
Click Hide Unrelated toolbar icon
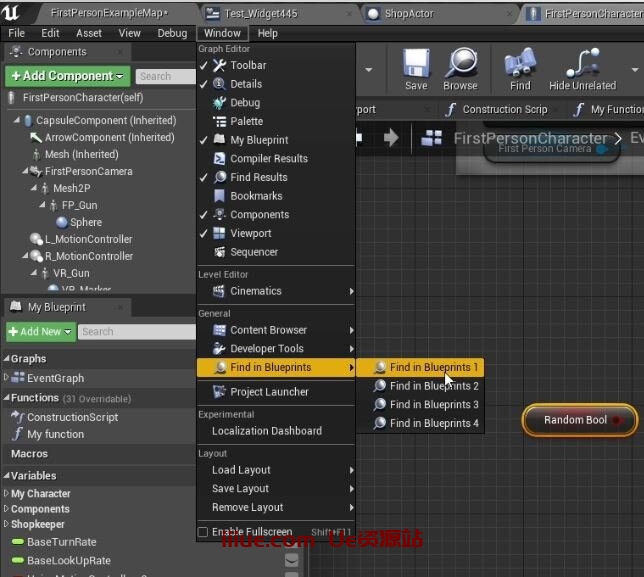pos(582,70)
